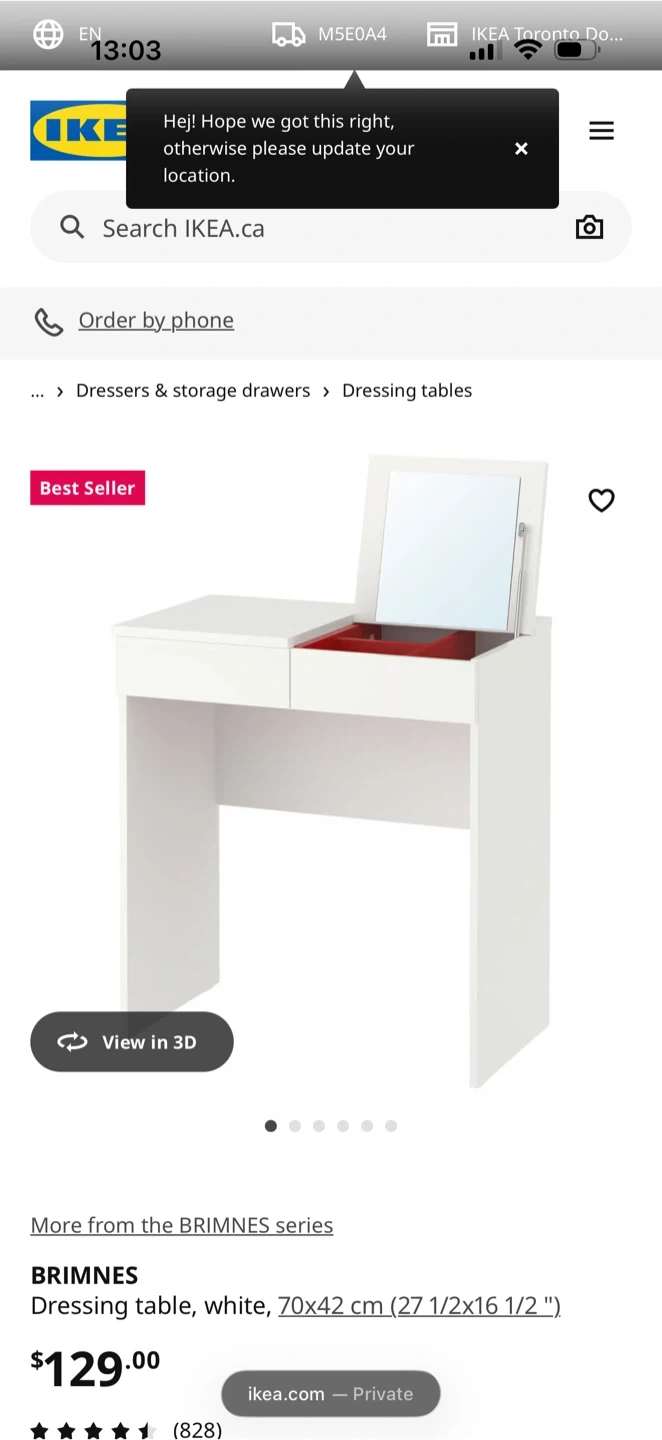
Task: Expand the breadcrumb ellipsis
Action: coord(38,391)
